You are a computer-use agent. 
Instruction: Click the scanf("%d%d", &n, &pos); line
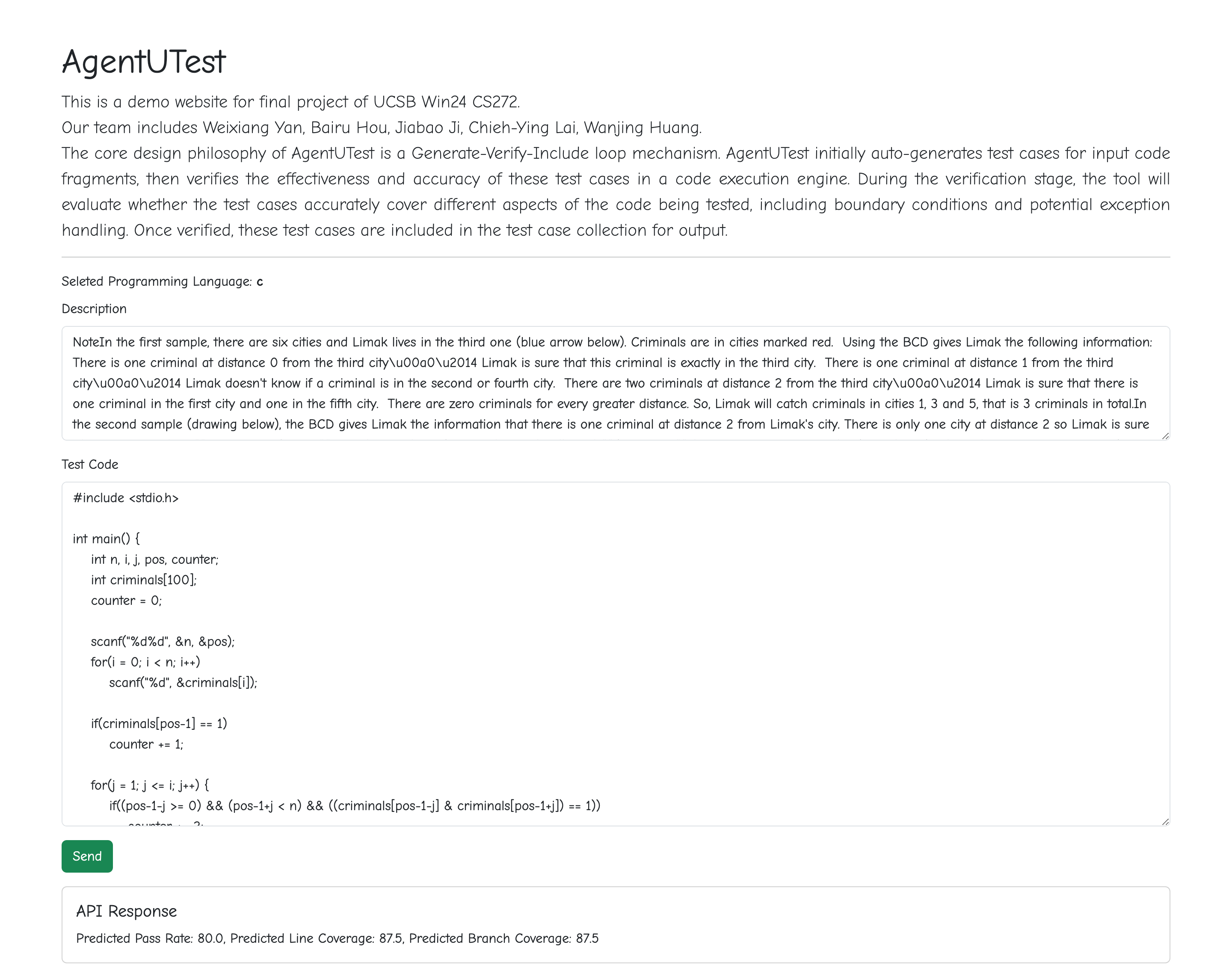click(x=163, y=641)
